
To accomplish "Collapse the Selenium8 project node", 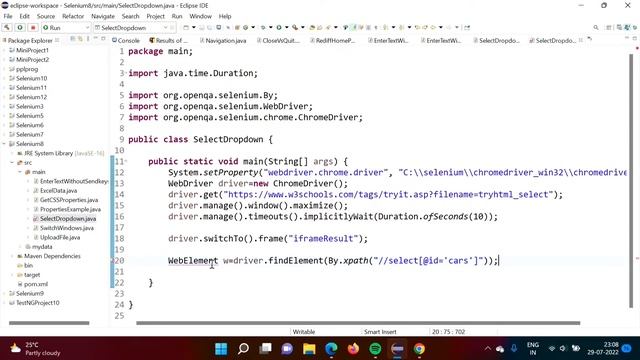I will (4, 144).
